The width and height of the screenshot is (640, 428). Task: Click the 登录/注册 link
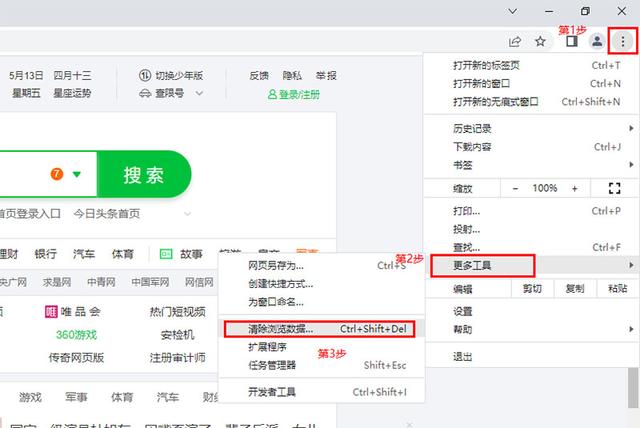coord(296,93)
